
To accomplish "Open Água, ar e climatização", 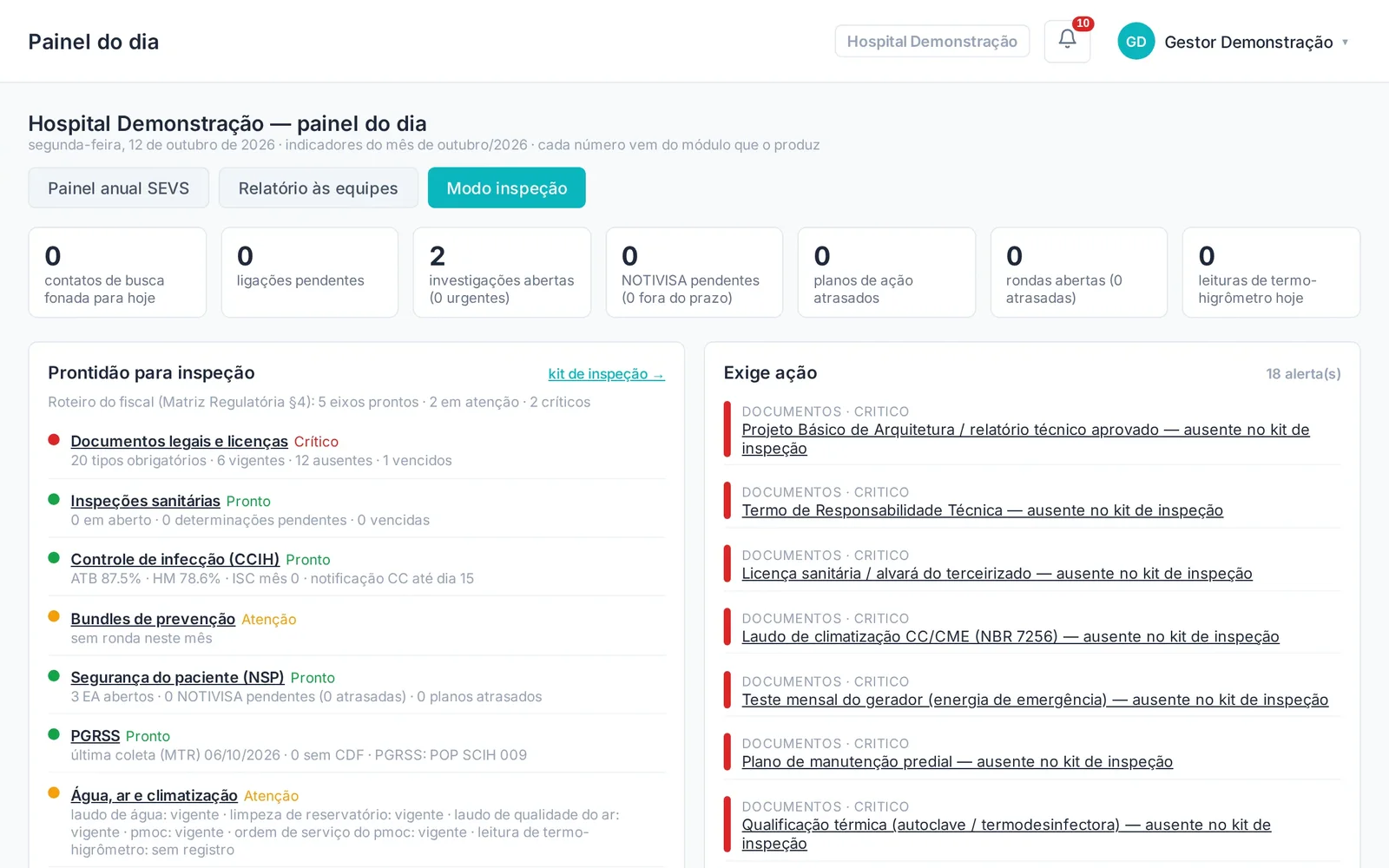I will click(x=154, y=795).
